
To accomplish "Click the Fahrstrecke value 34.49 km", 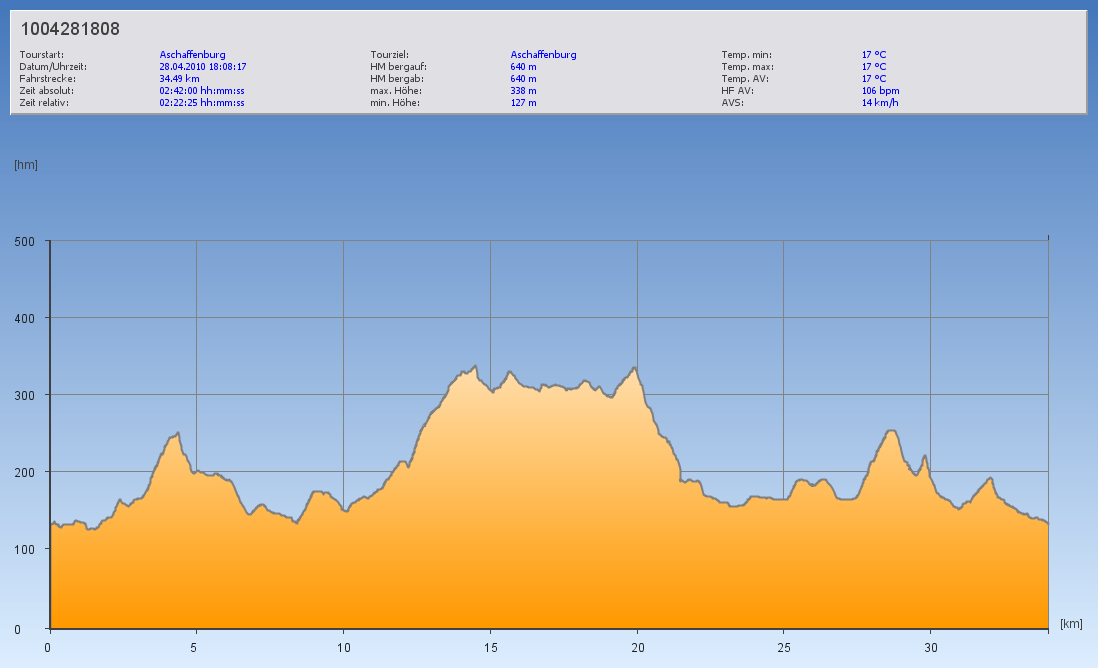I will 179,78.
